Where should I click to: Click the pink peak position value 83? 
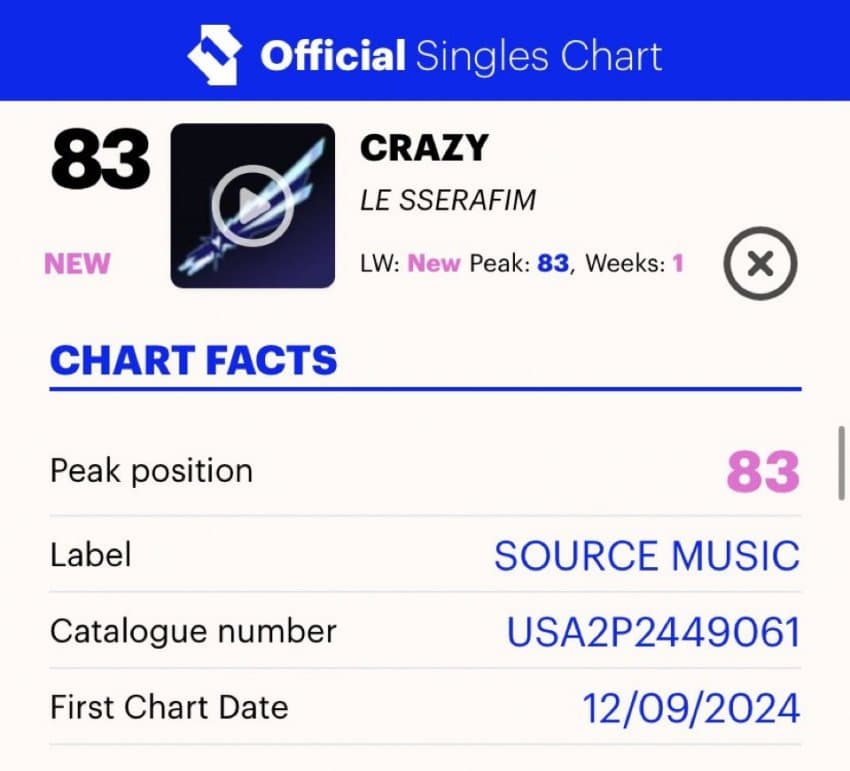coord(763,472)
